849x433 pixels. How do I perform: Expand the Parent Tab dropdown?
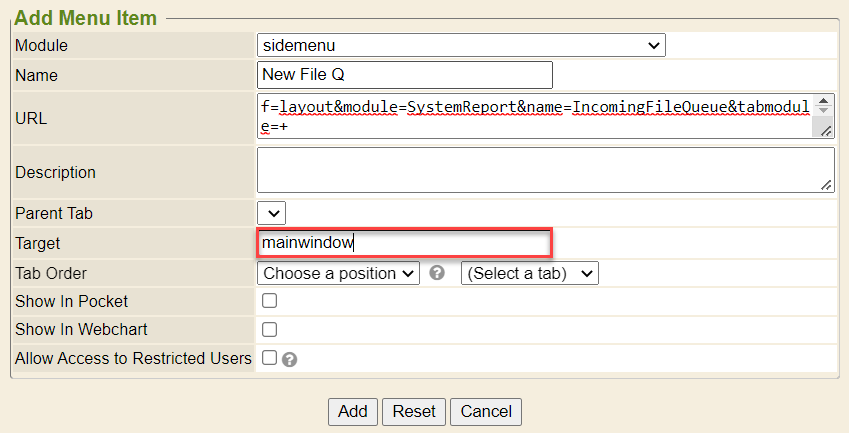pyautogui.click(x=272, y=212)
